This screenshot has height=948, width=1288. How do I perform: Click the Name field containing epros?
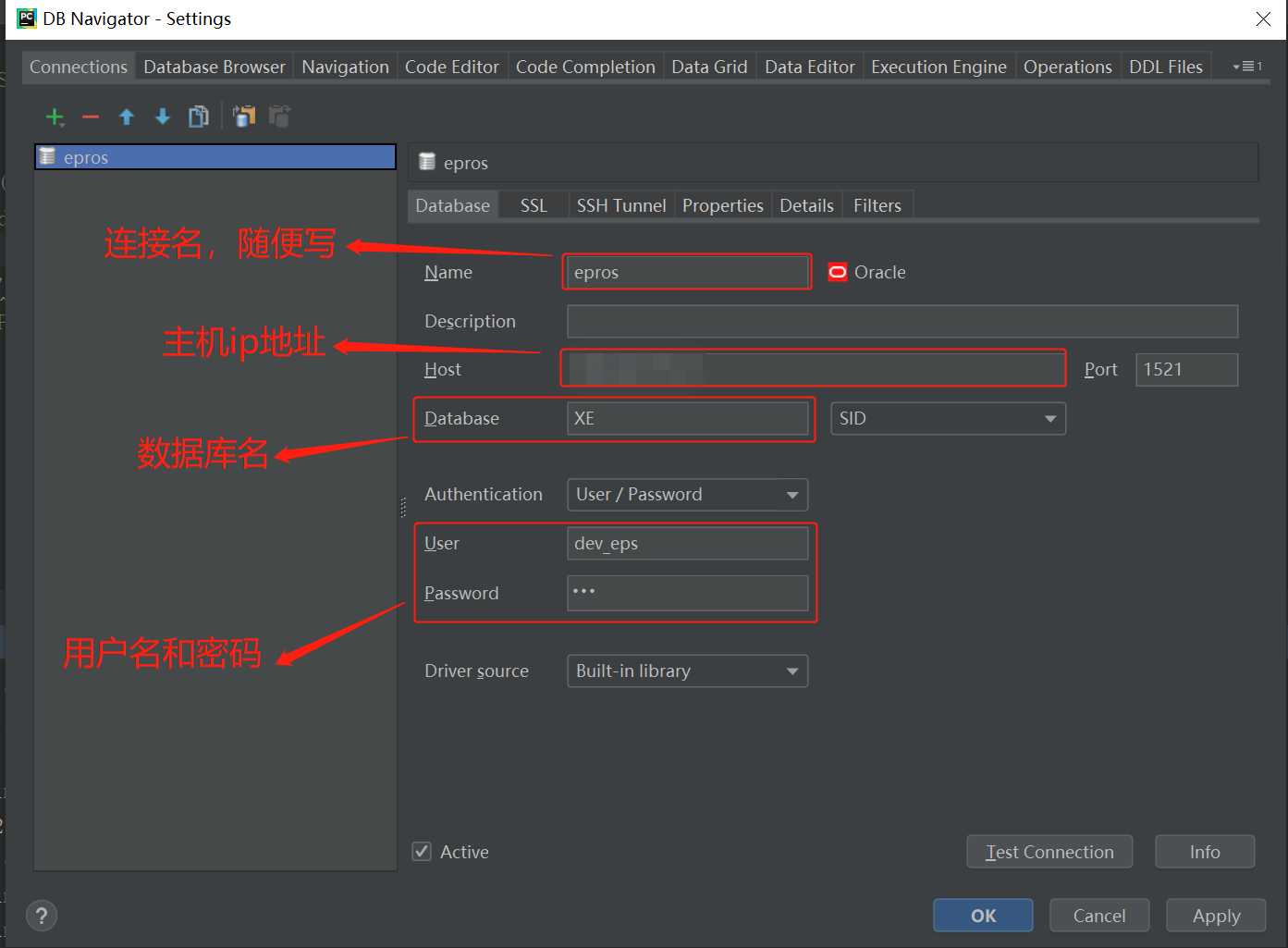(x=687, y=272)
